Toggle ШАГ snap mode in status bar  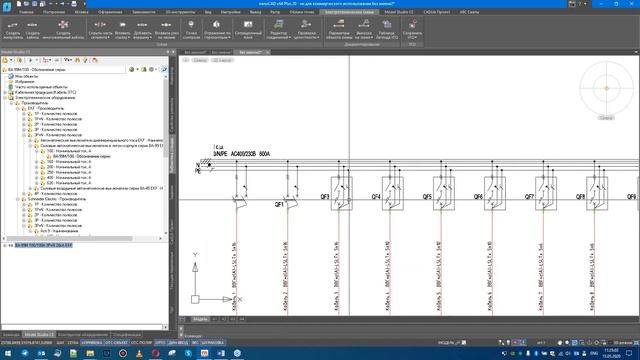pos(60,342)
